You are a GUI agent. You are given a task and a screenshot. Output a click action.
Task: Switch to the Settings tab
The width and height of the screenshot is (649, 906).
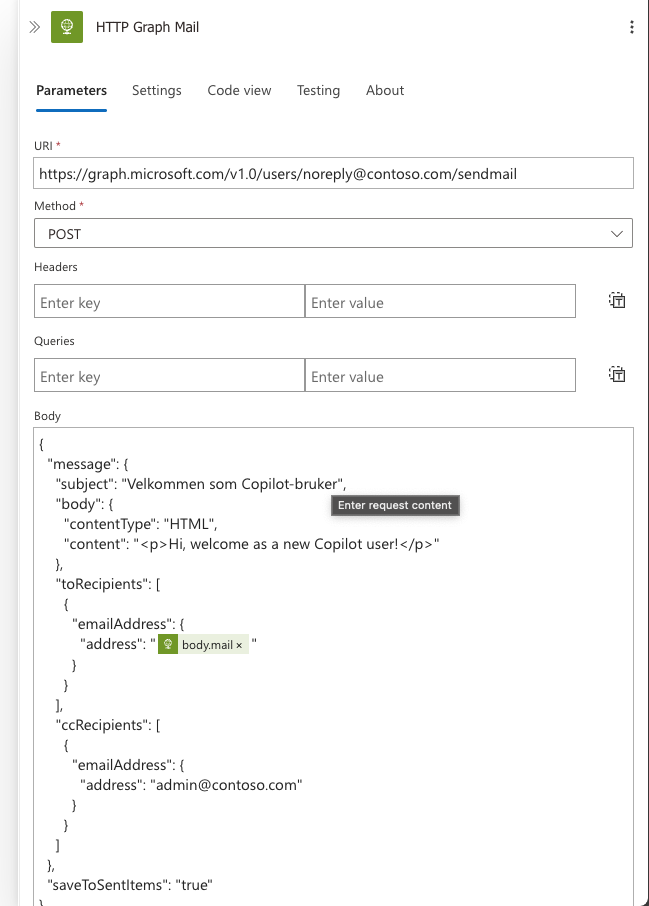click(157, 90)
